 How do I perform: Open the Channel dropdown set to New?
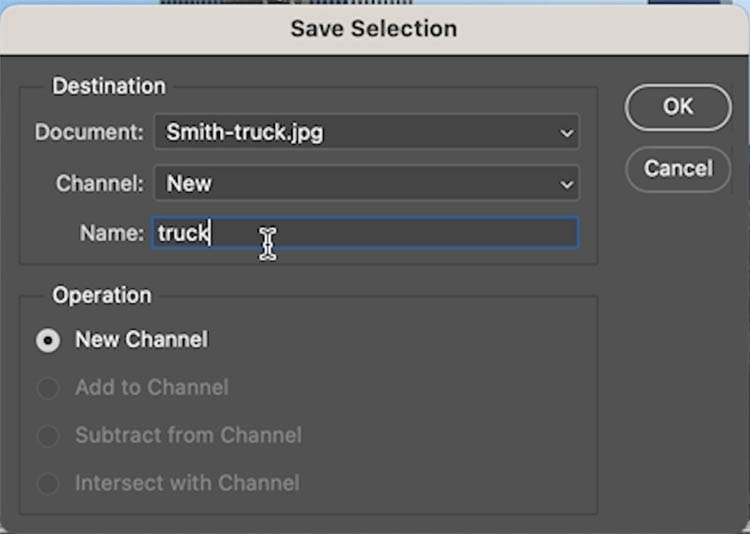pos(367,183)
